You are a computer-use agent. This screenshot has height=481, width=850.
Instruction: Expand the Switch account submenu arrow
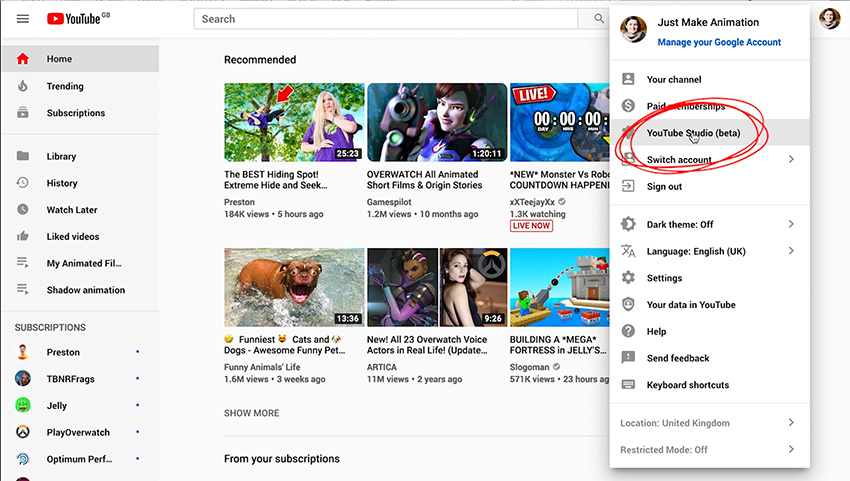(x=791, y=159)
